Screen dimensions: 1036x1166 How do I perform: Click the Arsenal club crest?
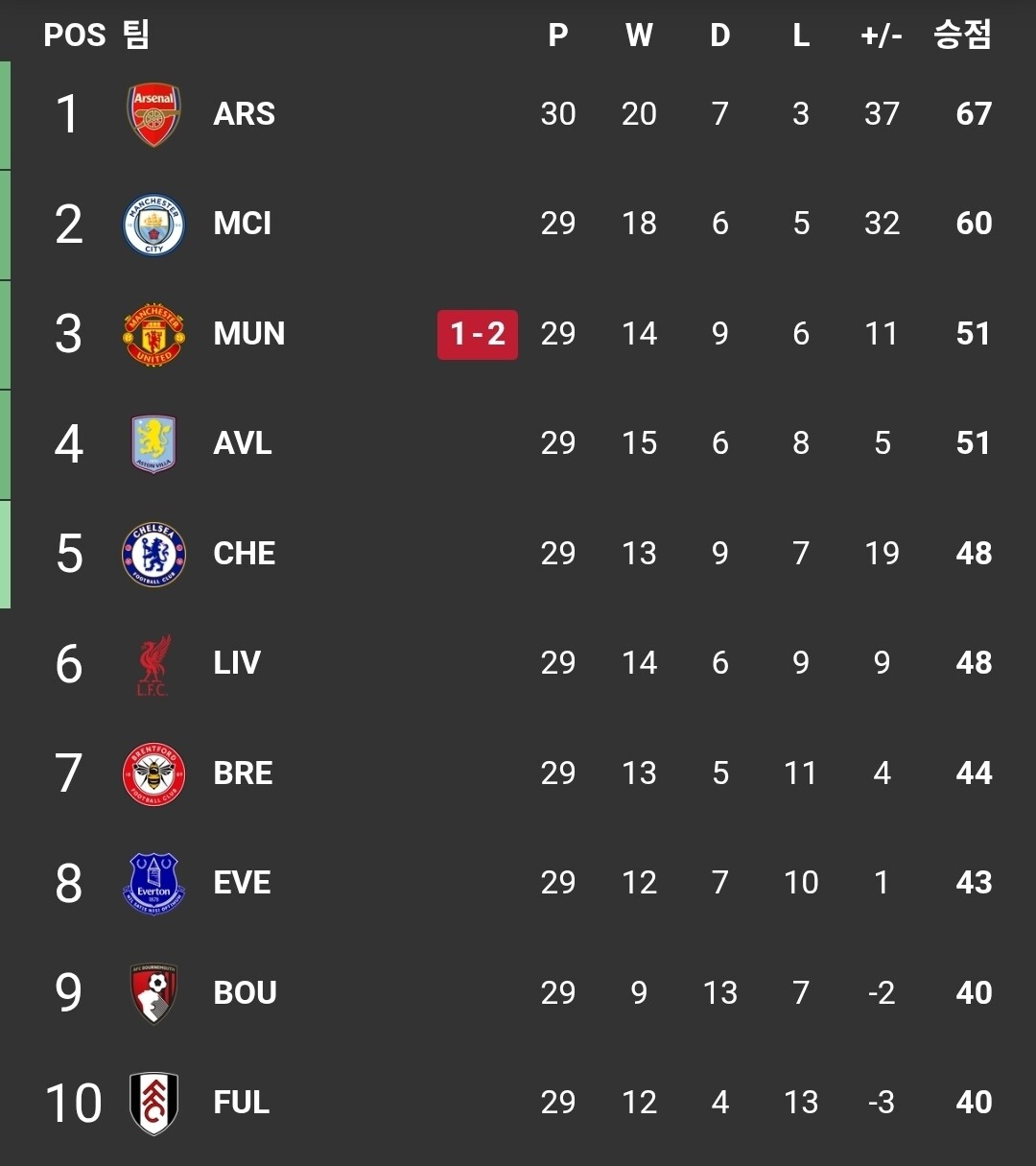pyautogui.click(x=153, y=114)
